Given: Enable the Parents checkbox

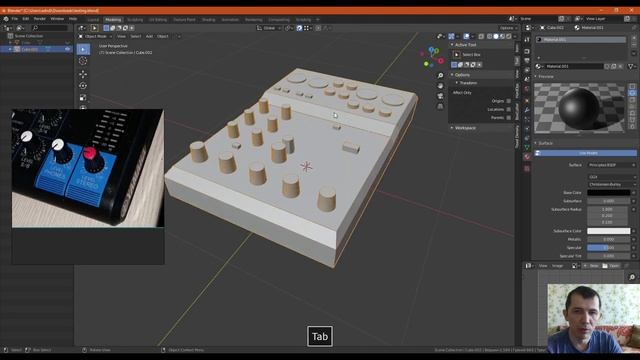Looking at the screenshot, I should click(x=509, y=118).
